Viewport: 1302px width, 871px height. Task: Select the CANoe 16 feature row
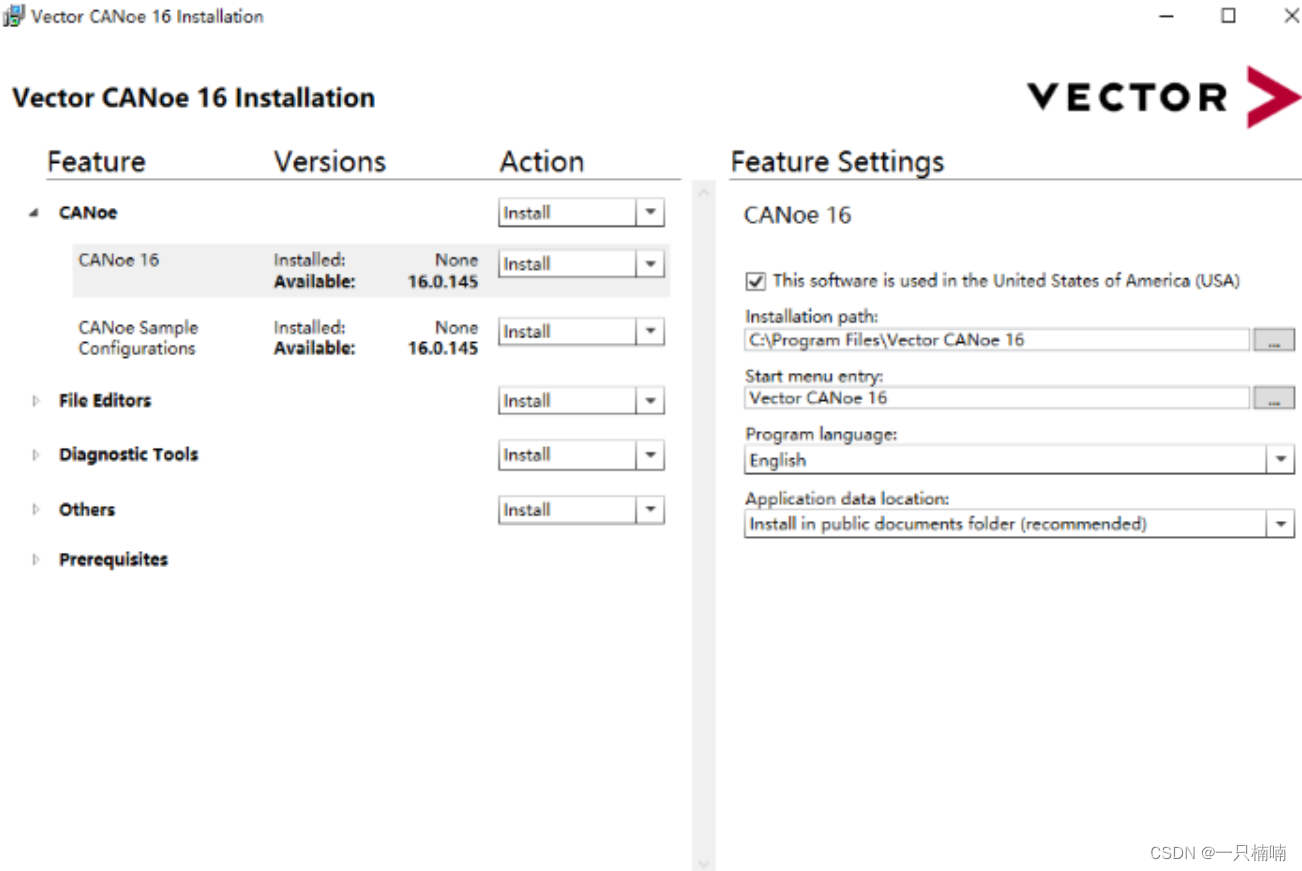(x=371, y=270)
